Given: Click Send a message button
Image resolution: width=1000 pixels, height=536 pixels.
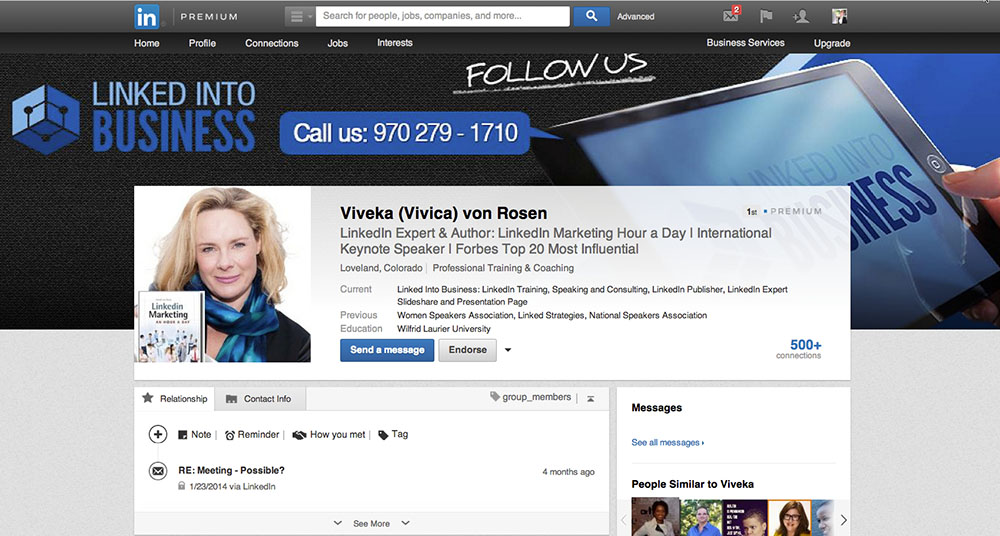Looking at the screenshot, I should [387, 350].
